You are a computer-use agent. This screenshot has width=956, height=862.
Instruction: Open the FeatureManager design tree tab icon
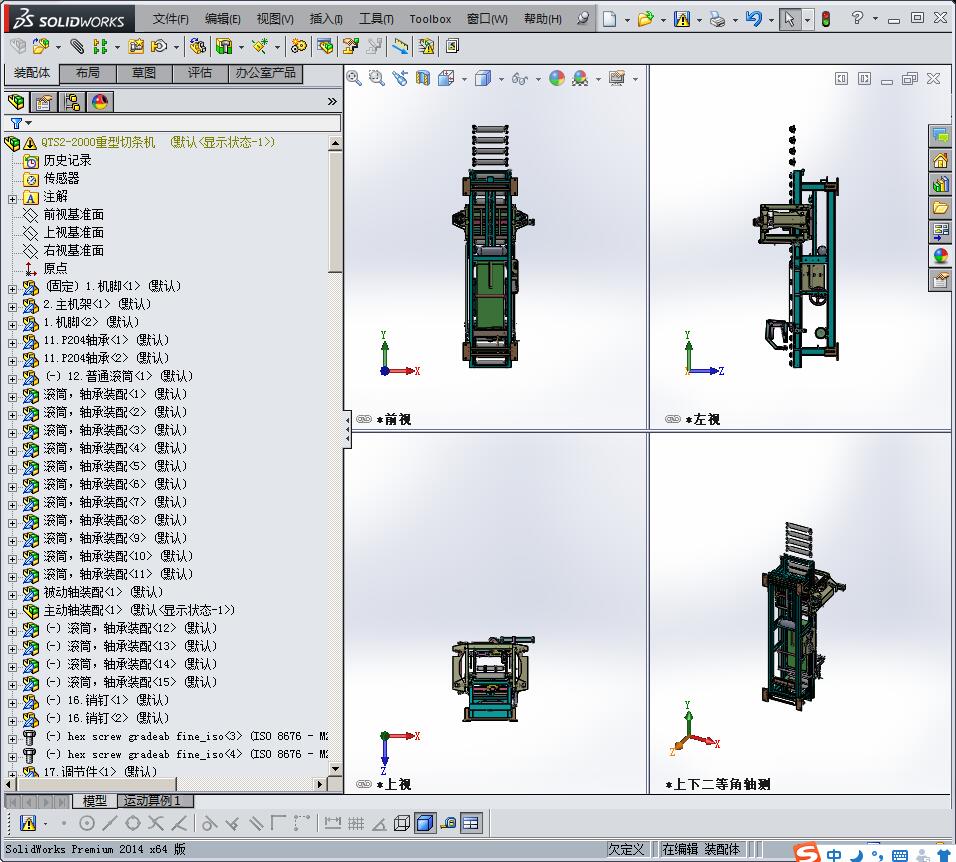[16, 102]
